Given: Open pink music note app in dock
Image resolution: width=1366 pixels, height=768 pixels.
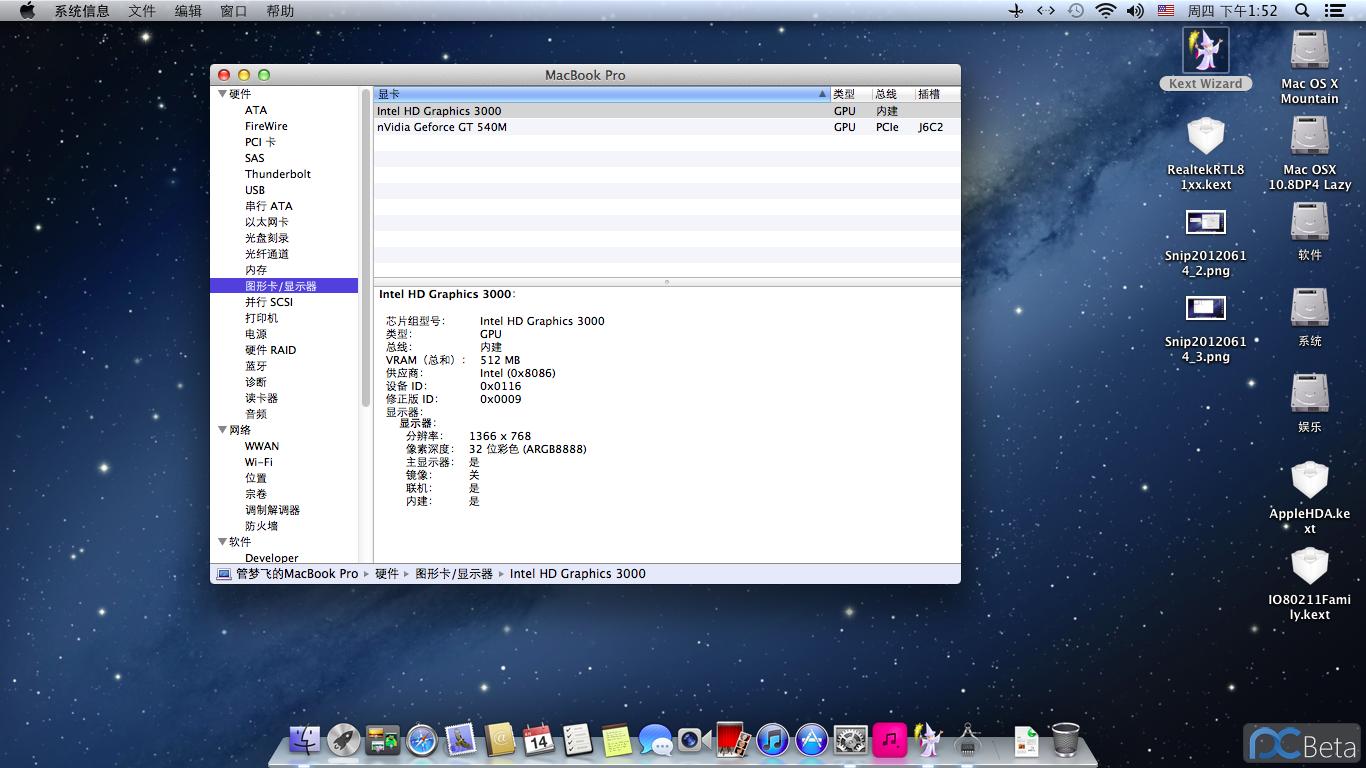Looking at the screenshot, I should tap(889, 740).
